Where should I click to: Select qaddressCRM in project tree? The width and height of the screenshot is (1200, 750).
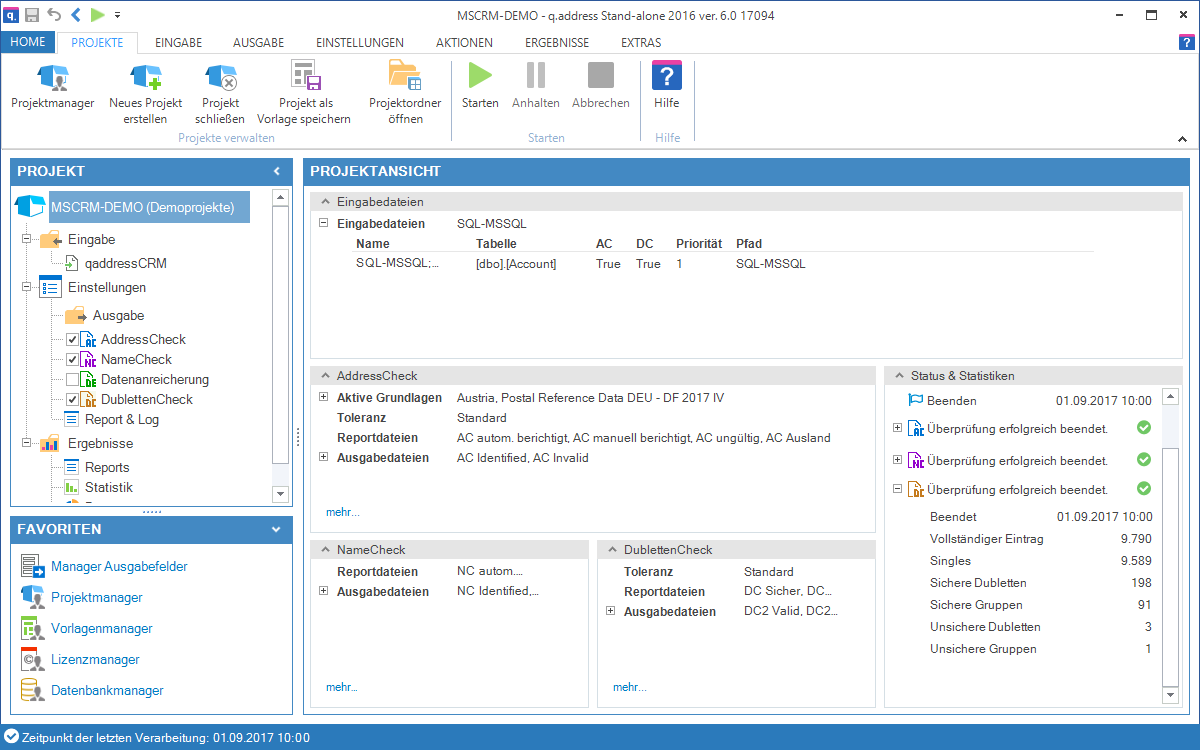[x=125, y=264]
